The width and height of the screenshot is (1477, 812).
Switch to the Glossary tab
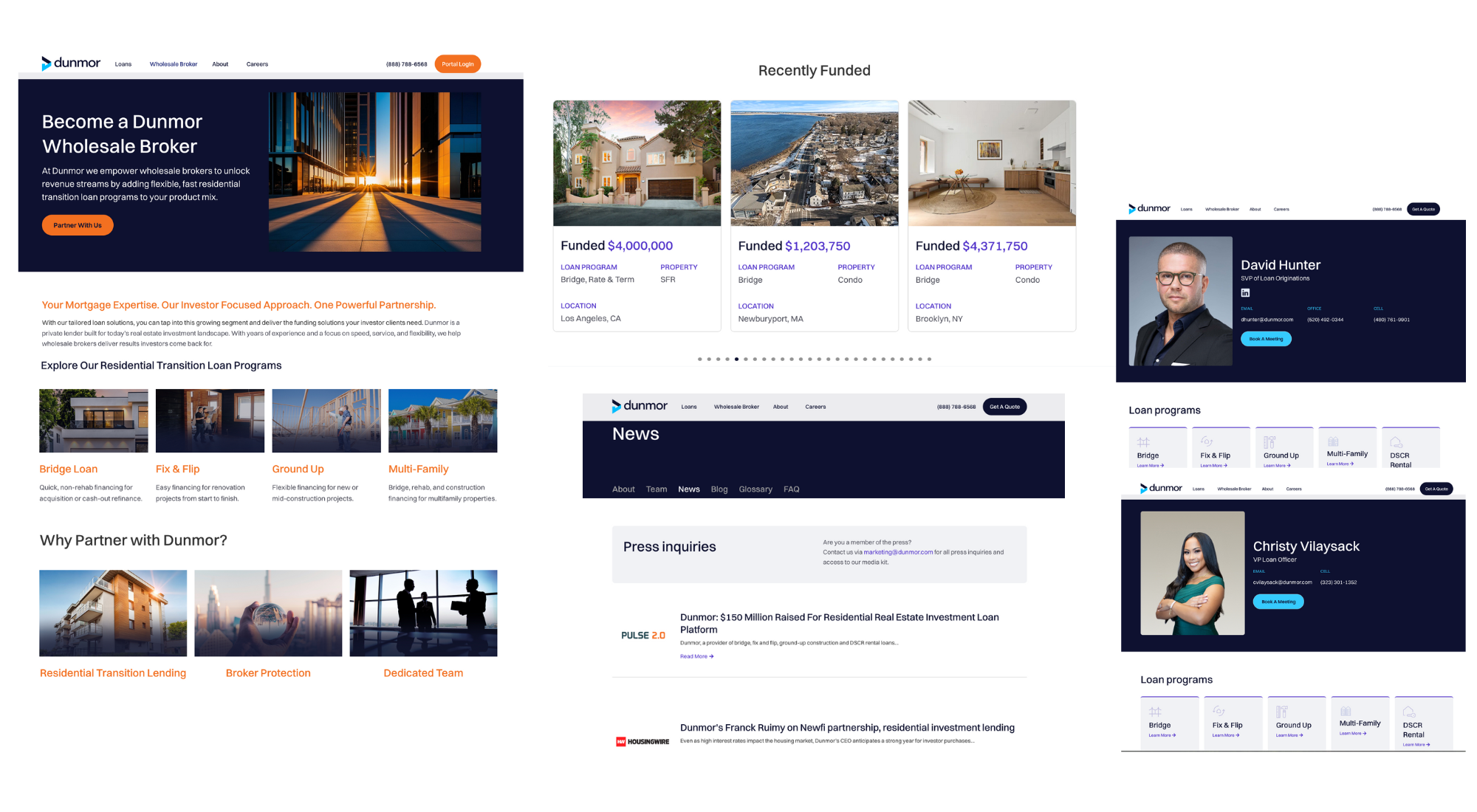(755, 489)
